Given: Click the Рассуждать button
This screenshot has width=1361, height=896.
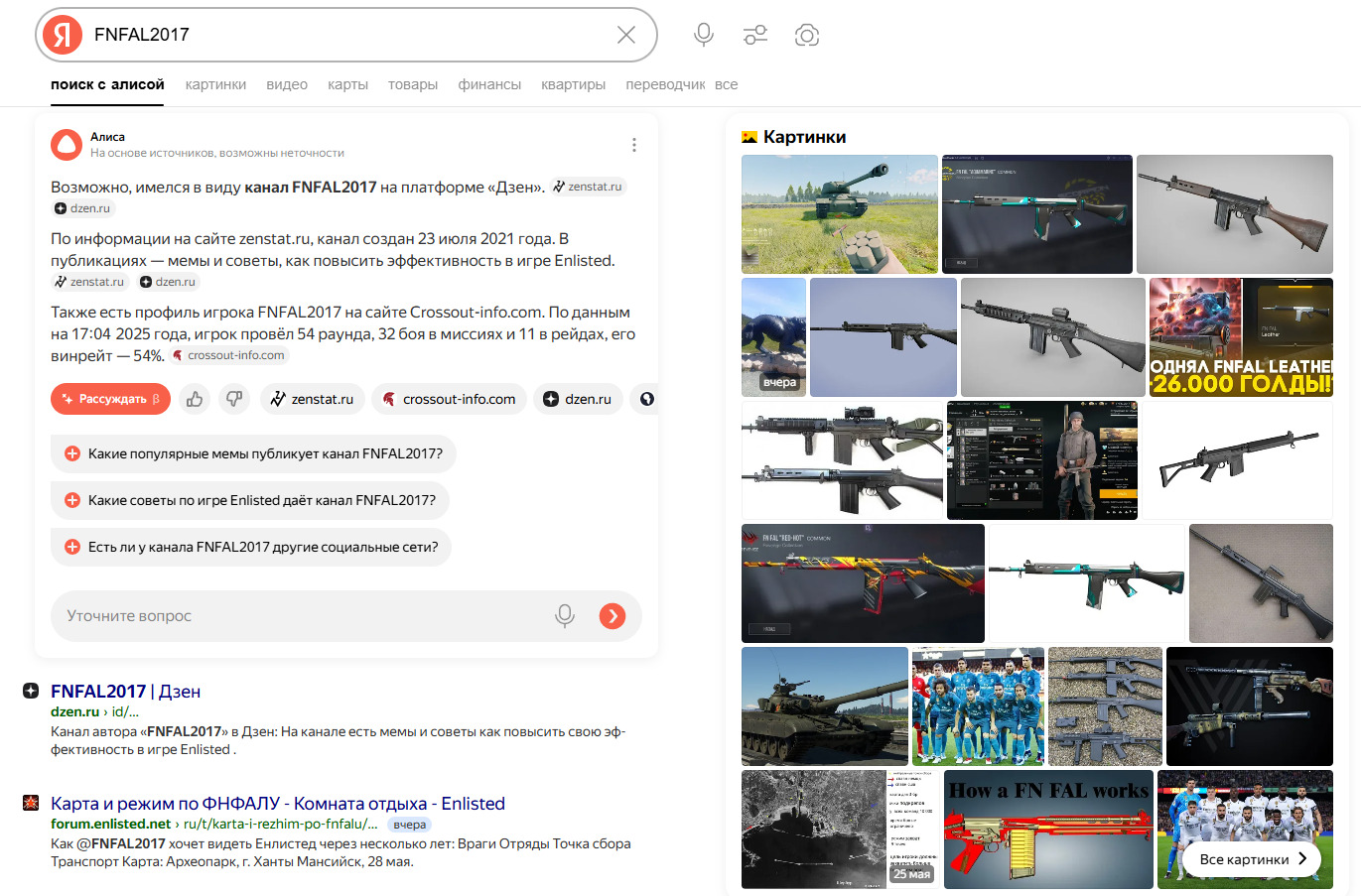Looking at the screenshot, I should (110, 399).
